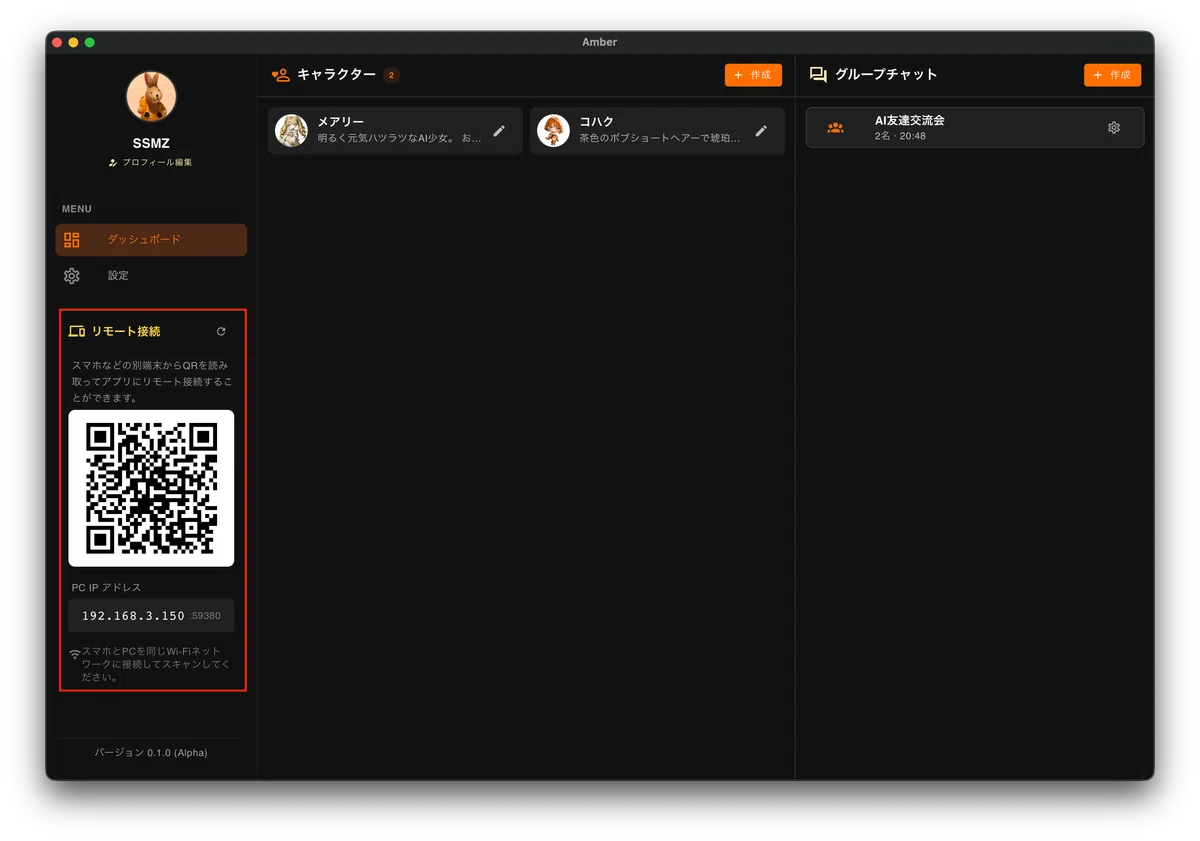Click the キャラクター section title

pos(336,75)
